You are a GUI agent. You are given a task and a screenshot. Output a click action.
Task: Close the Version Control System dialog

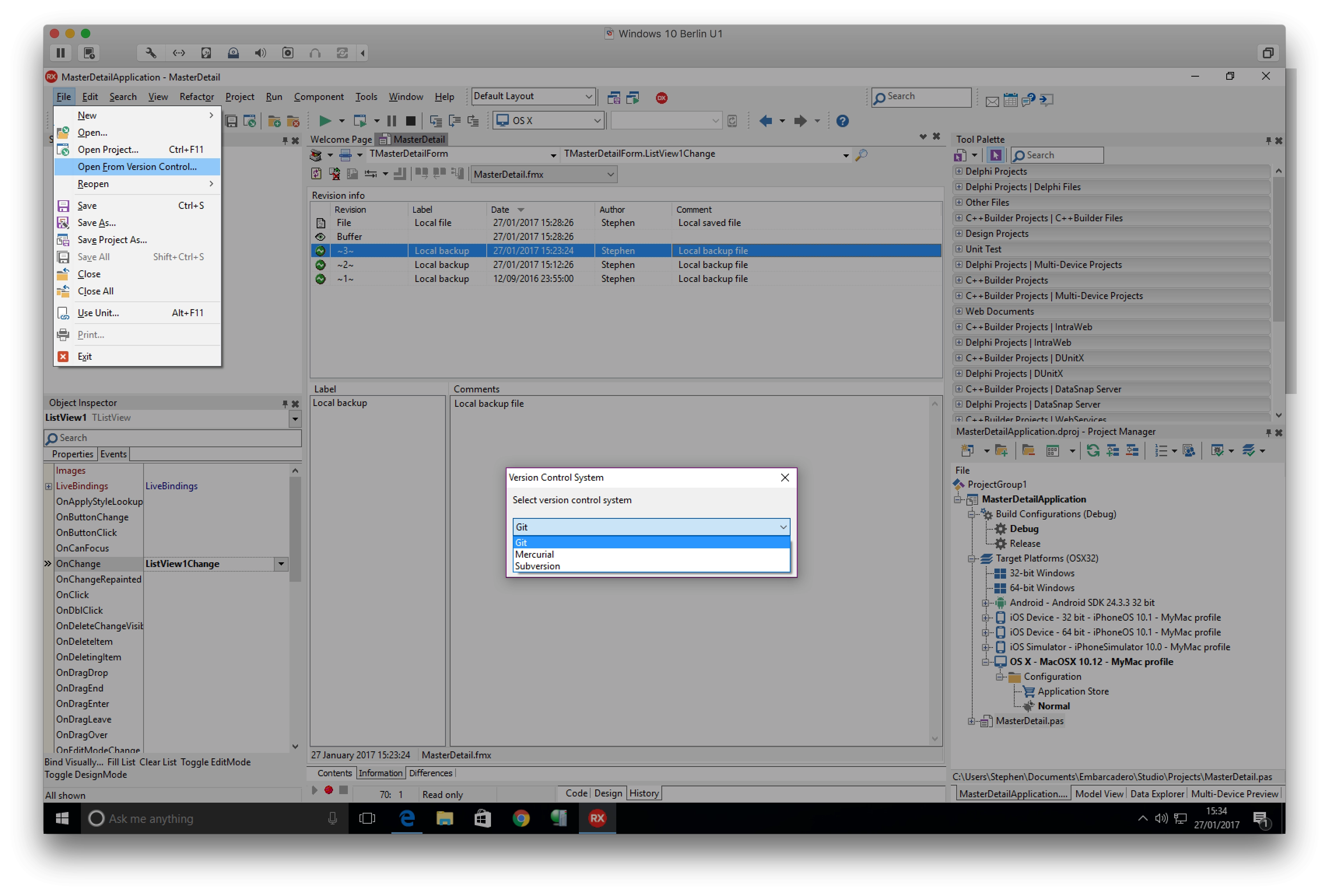coord(784,477)
